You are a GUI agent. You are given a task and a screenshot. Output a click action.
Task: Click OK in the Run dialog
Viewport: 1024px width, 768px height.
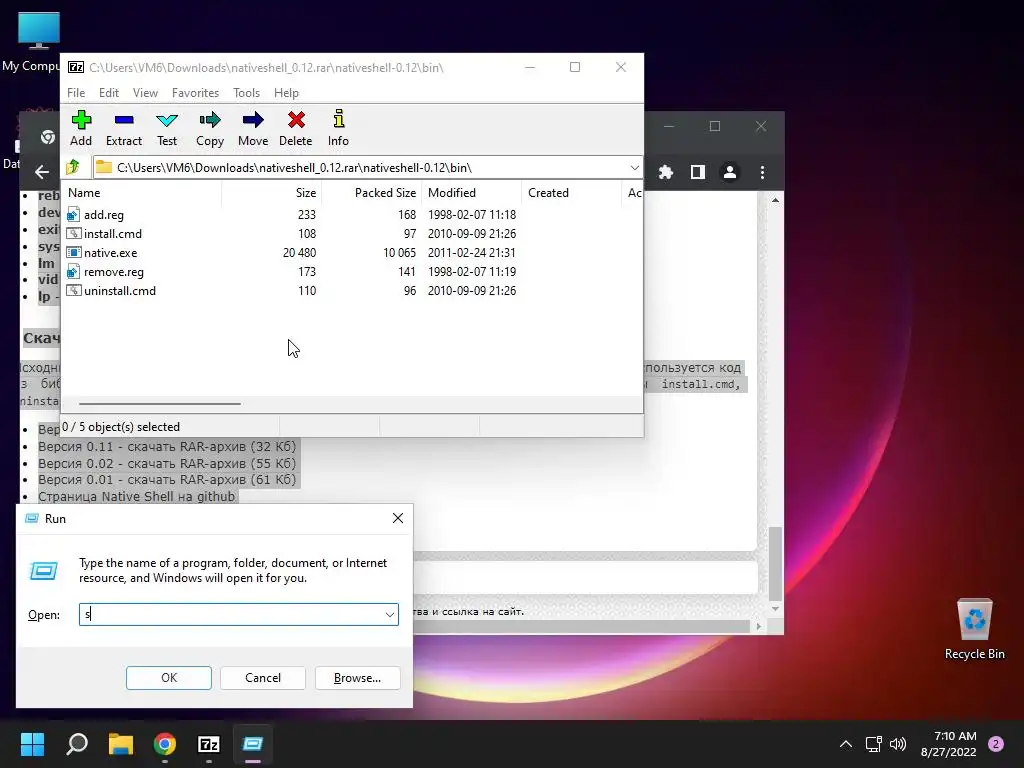168,678
